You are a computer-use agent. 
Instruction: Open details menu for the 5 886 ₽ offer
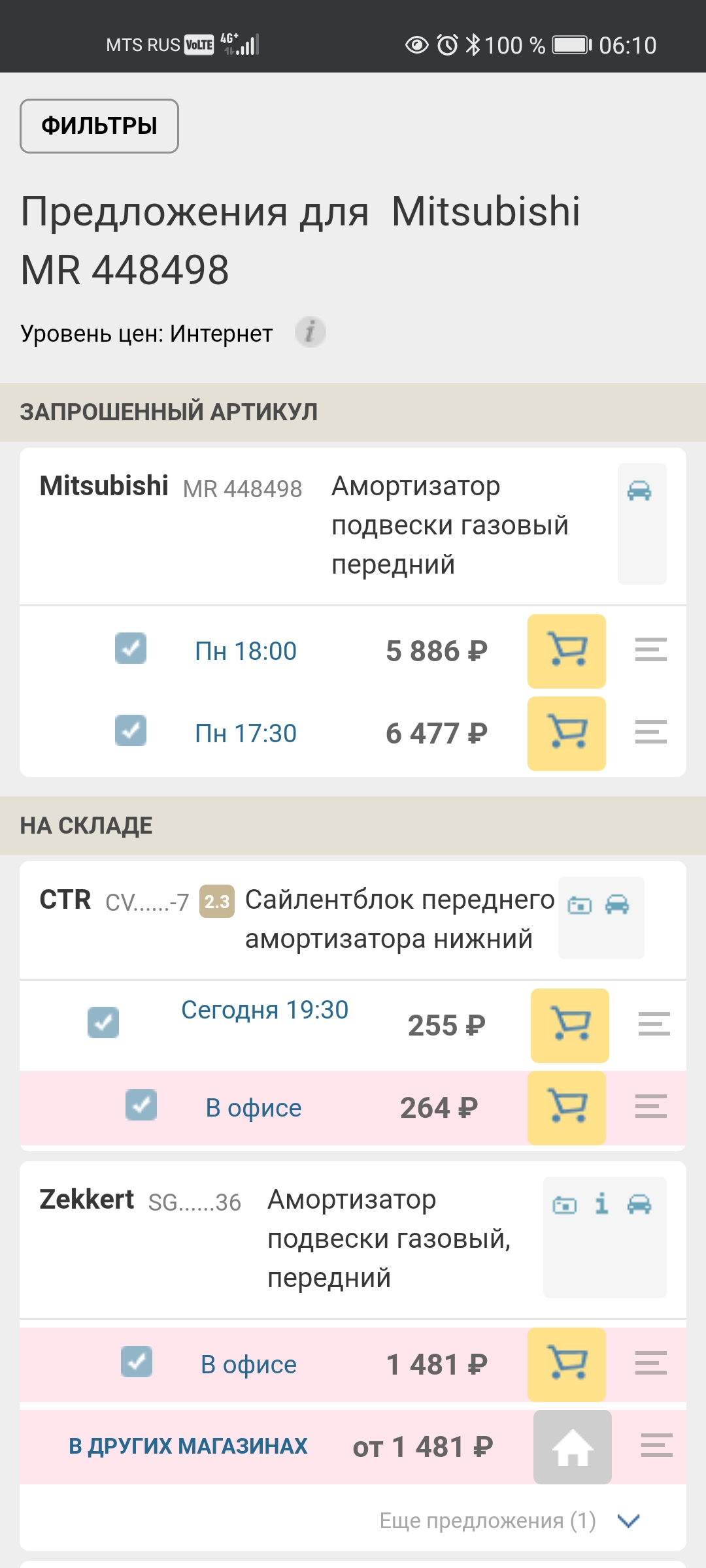[x=650, y=650]
